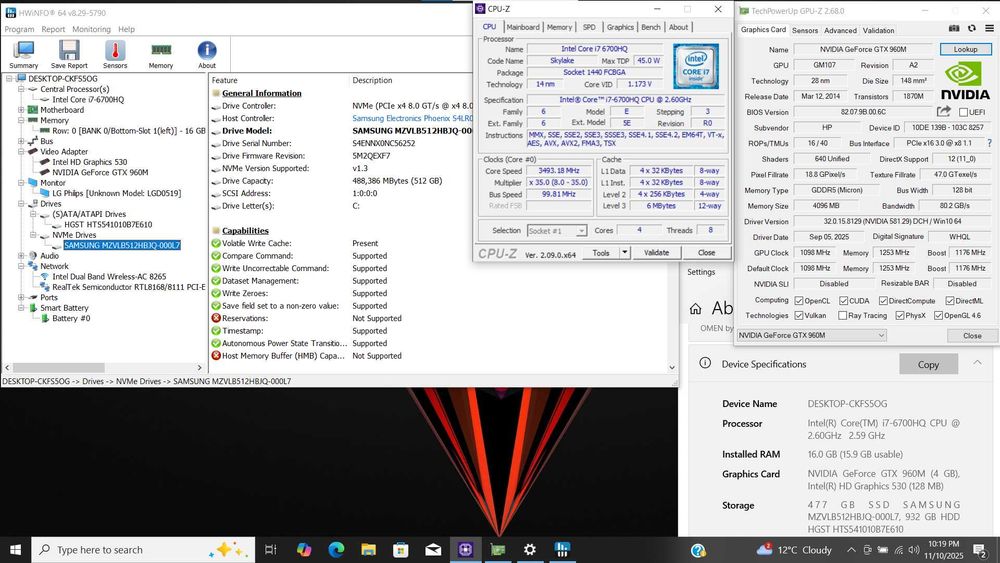Click the Close button in CPU-Z
This screenshot has width=1000, height=563.
(x=706, y=252)
